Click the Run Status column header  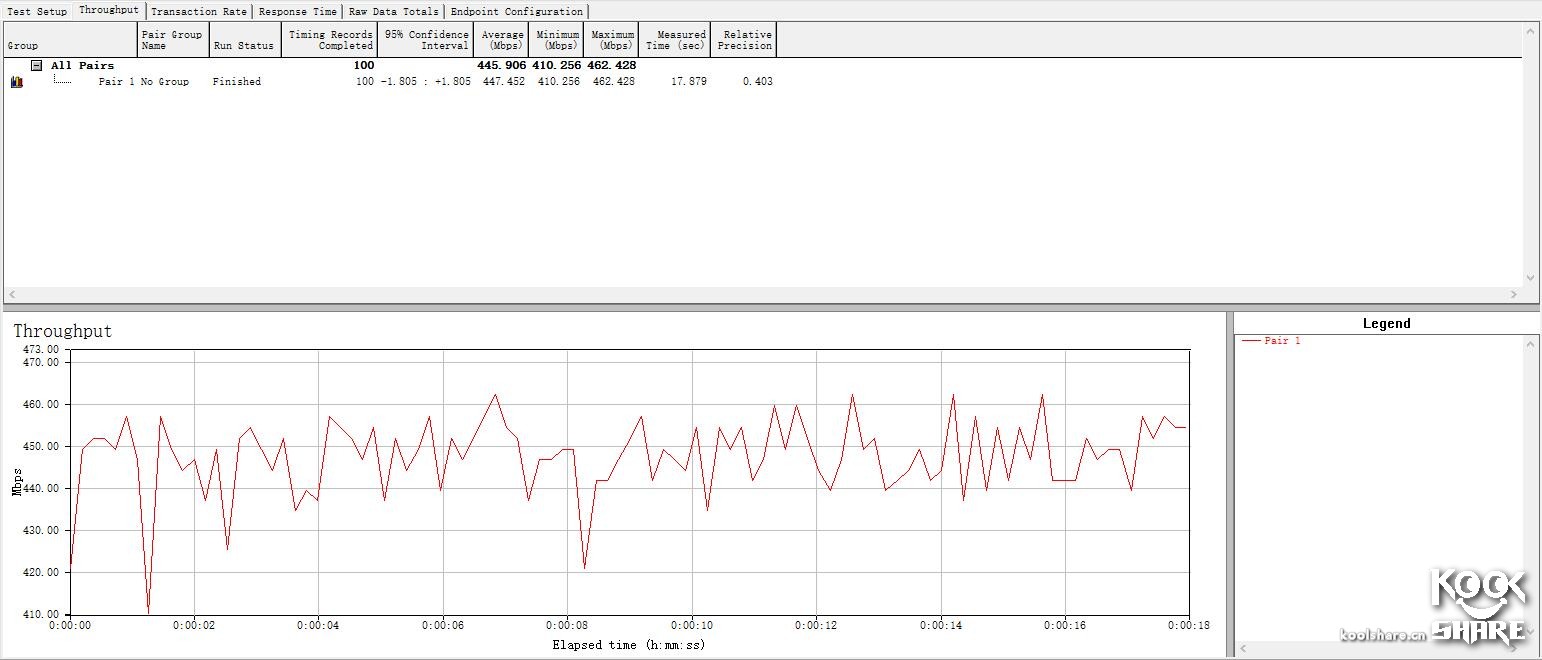pyautogui.click(x=244, y=45)
